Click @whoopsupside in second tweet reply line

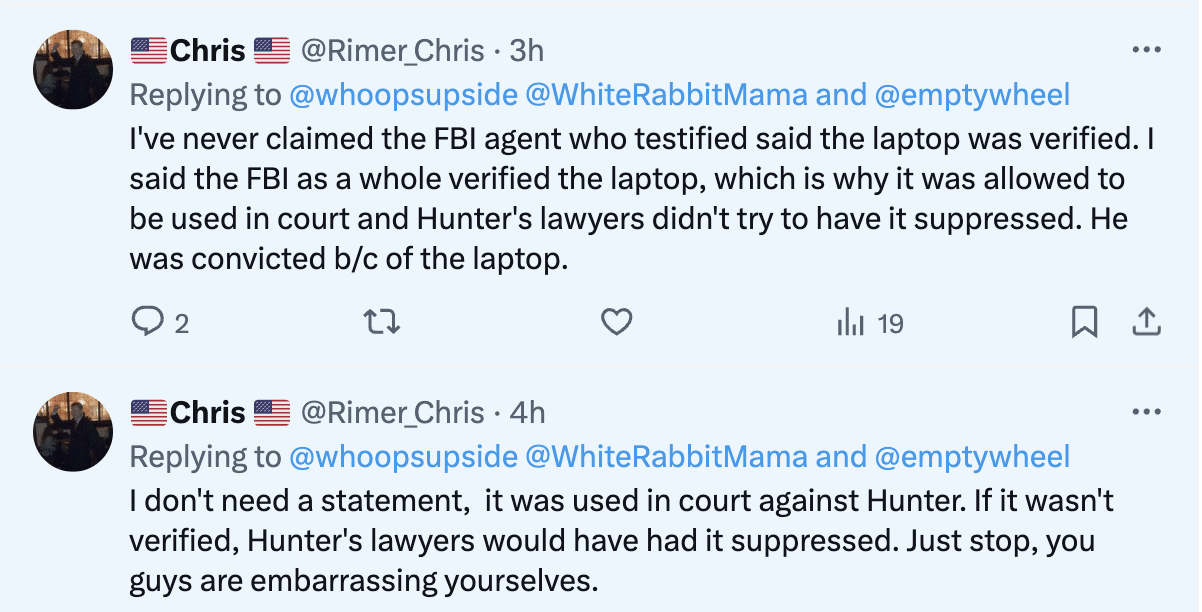402,457
